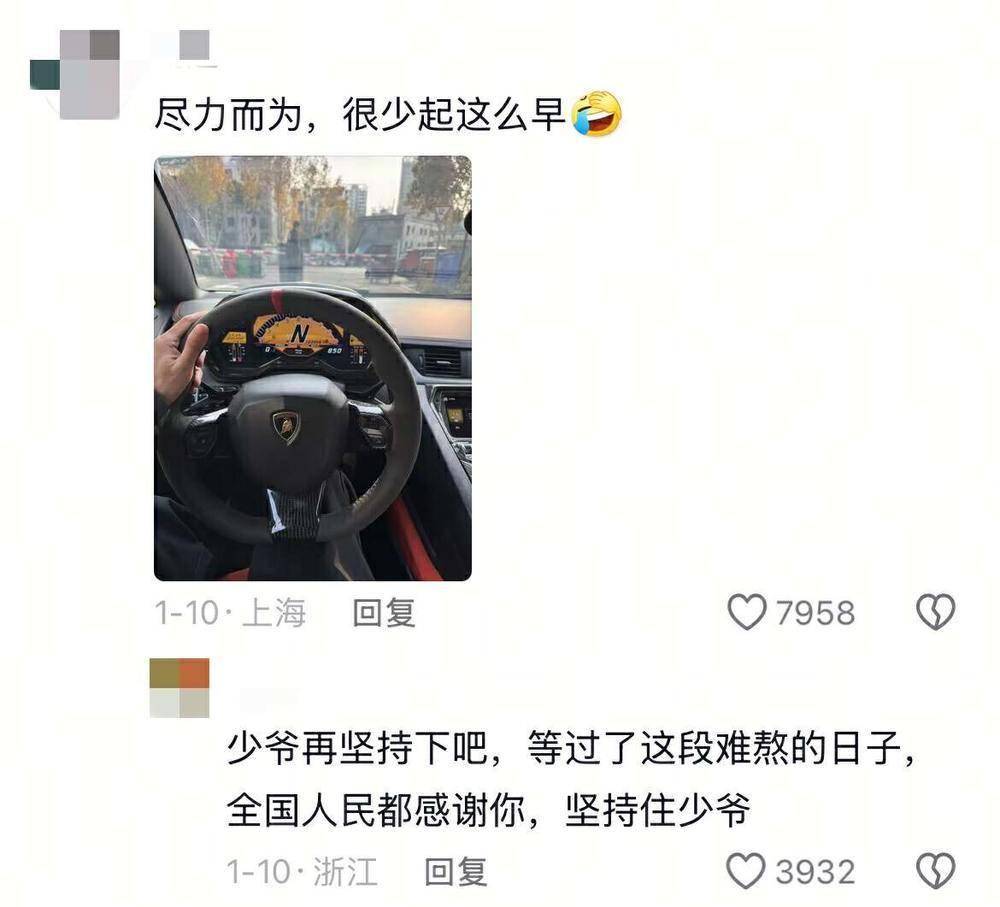
Task: Select the comment text 尽力而为，很少起这么早
Action: click(x=360, y=115)
